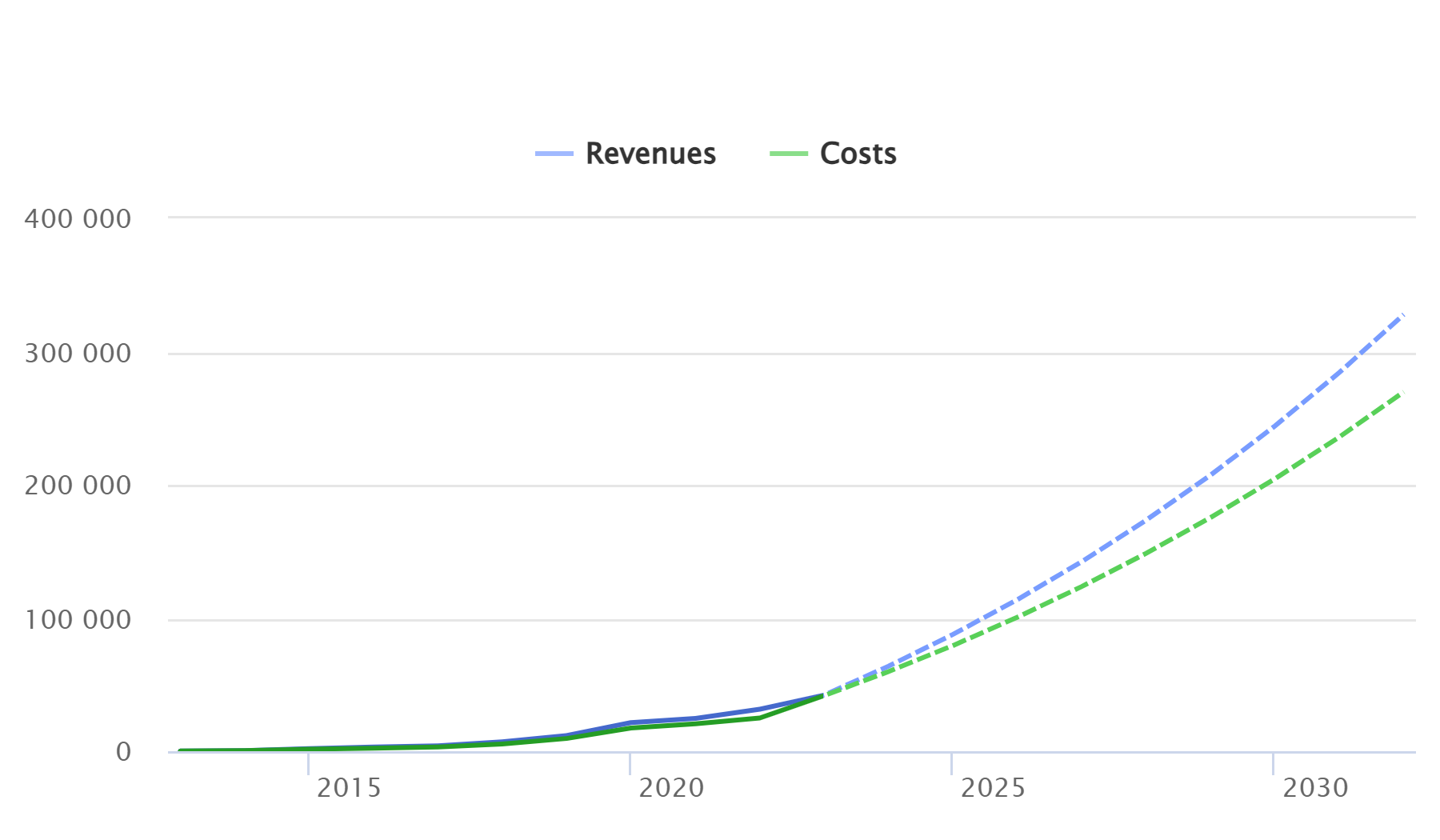
Task: Click the 2015 x-axis label
Action: click(x=349, y=788)
